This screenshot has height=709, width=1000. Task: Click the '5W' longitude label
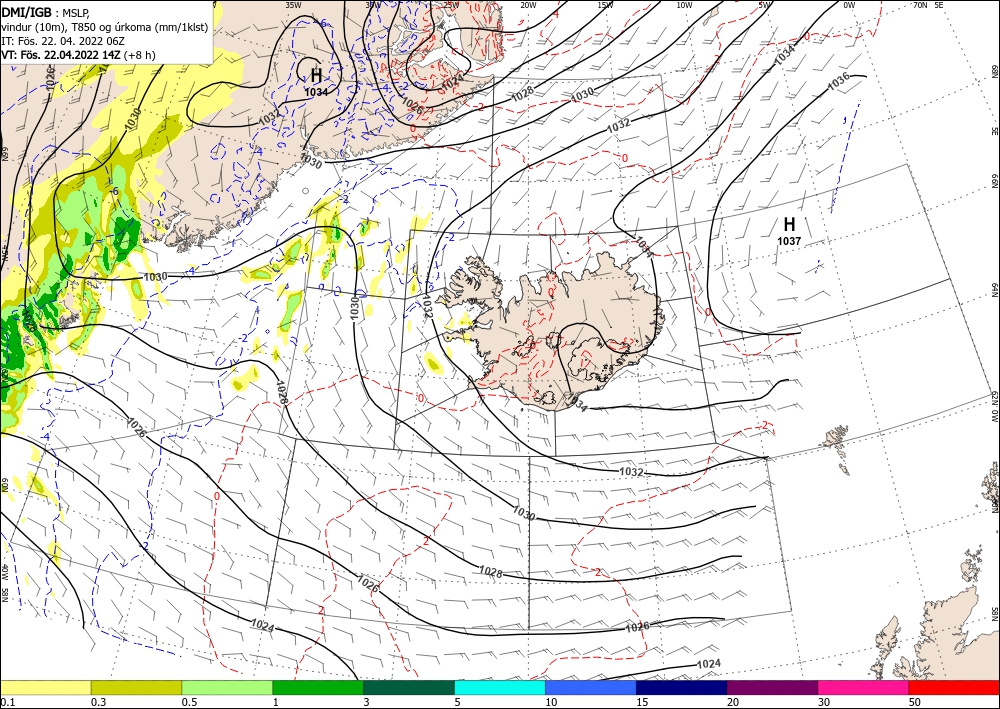click(x=765, y=5)
